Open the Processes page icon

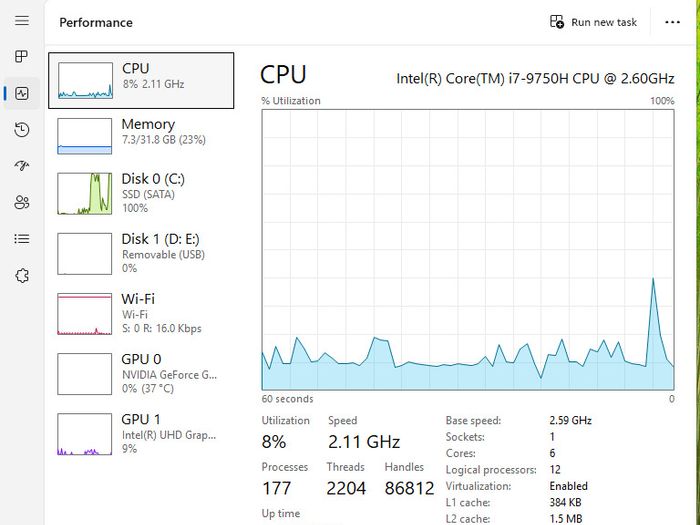click(21, 56)
